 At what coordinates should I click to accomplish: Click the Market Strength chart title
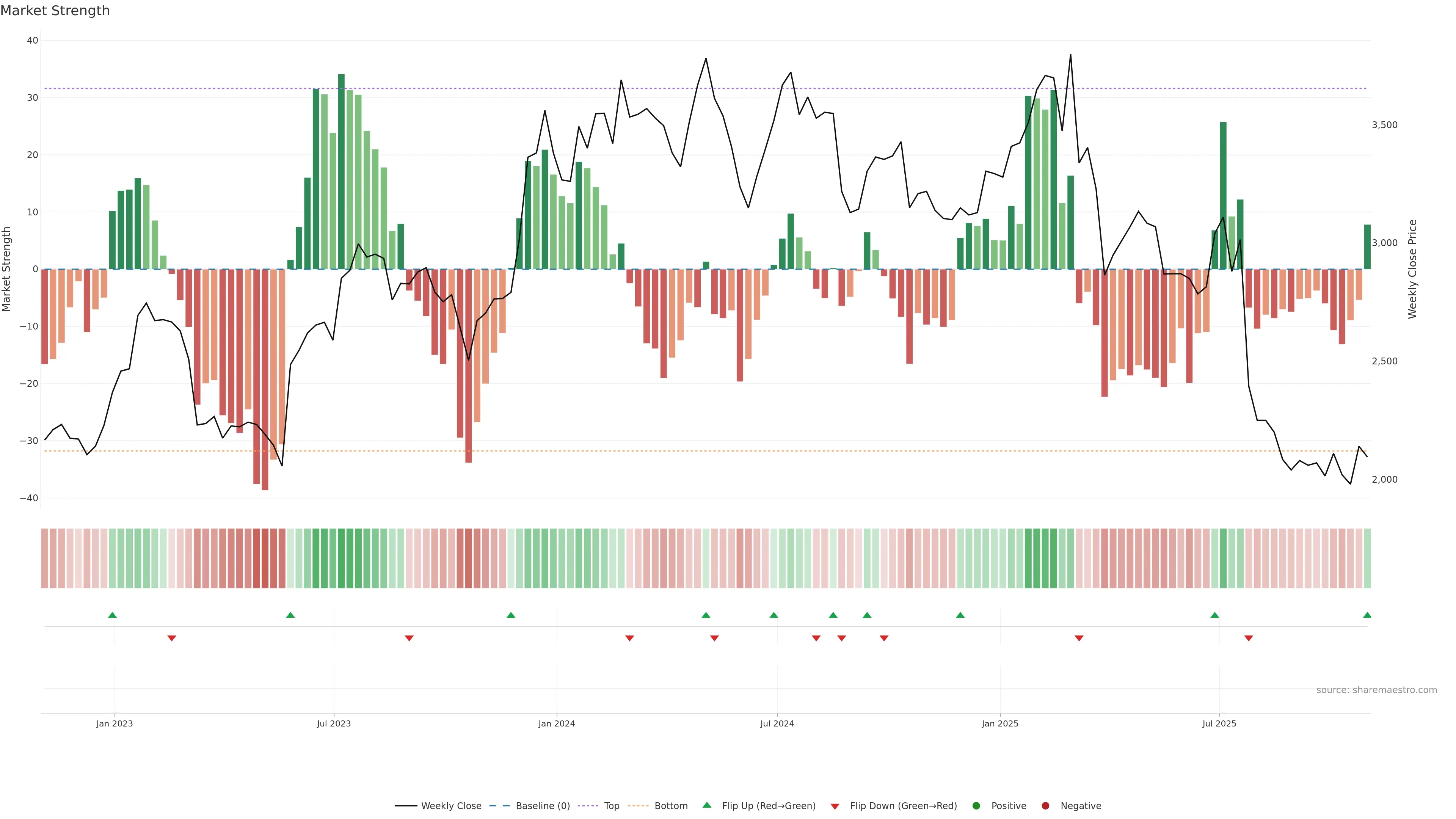(x=55, y=11)
